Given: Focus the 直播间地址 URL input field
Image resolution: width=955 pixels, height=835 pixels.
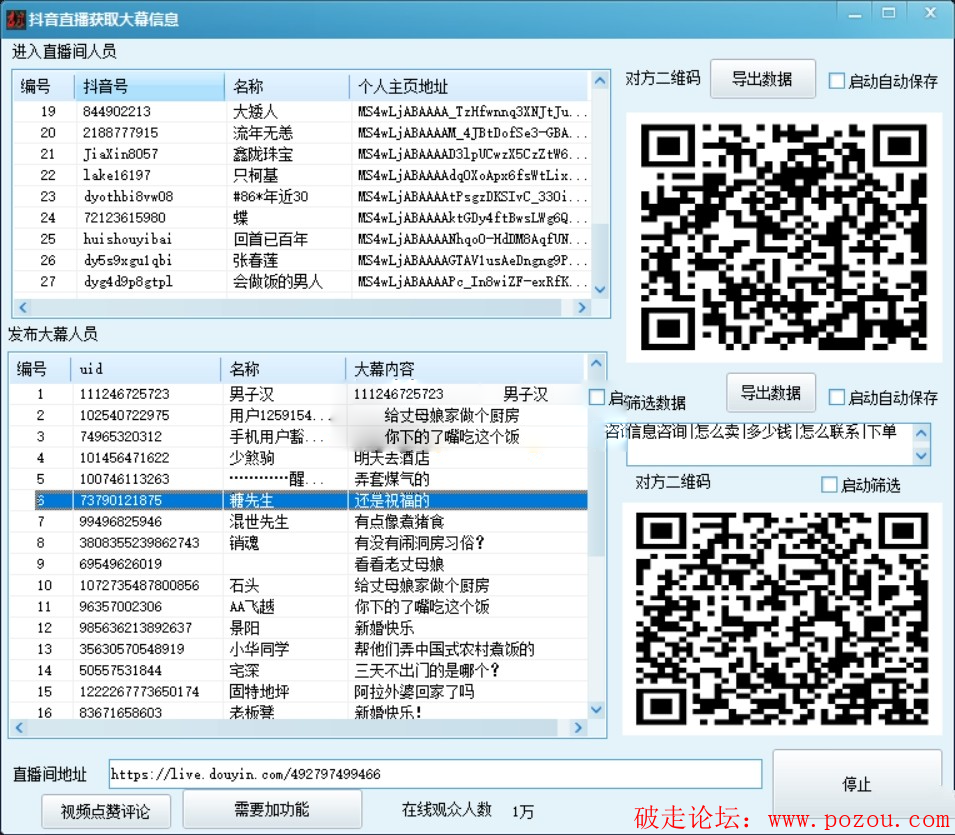Looking at the screenshot, I should pos(435,774).
